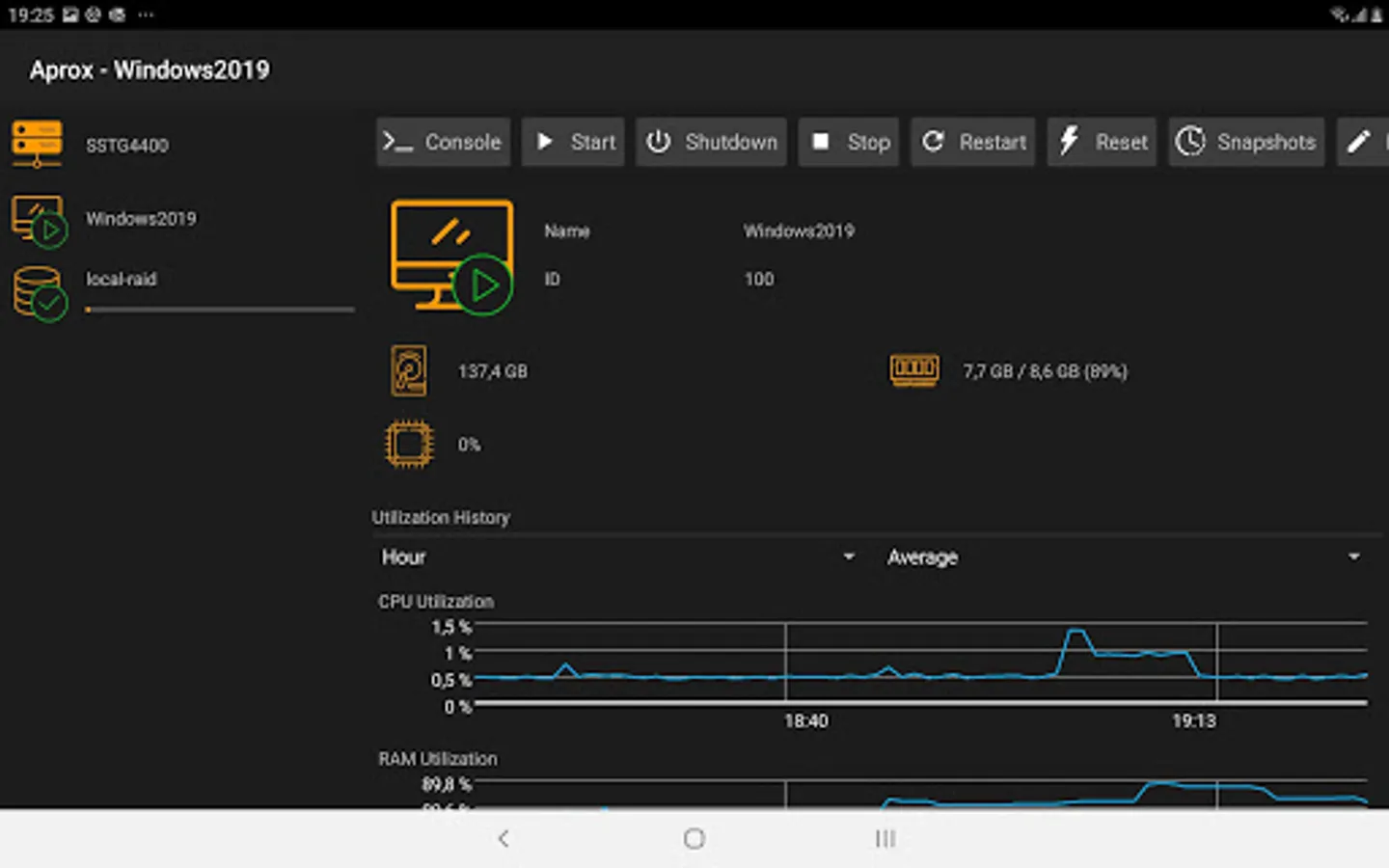Click the CPU chip icon
The width and height of the screenshot is (1389, 868).
409,445
